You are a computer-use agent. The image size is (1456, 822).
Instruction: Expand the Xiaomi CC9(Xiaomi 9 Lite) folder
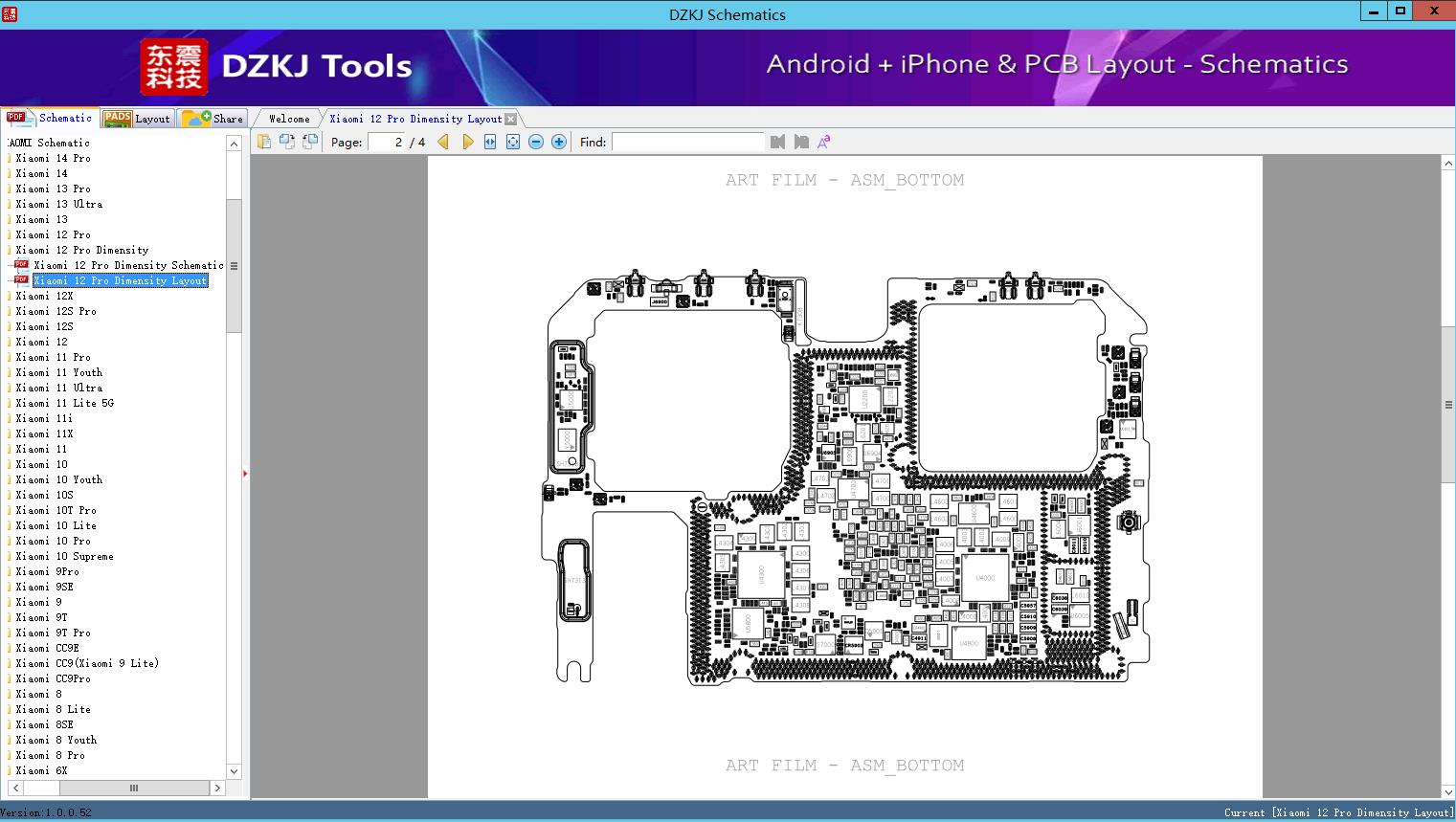87,663
